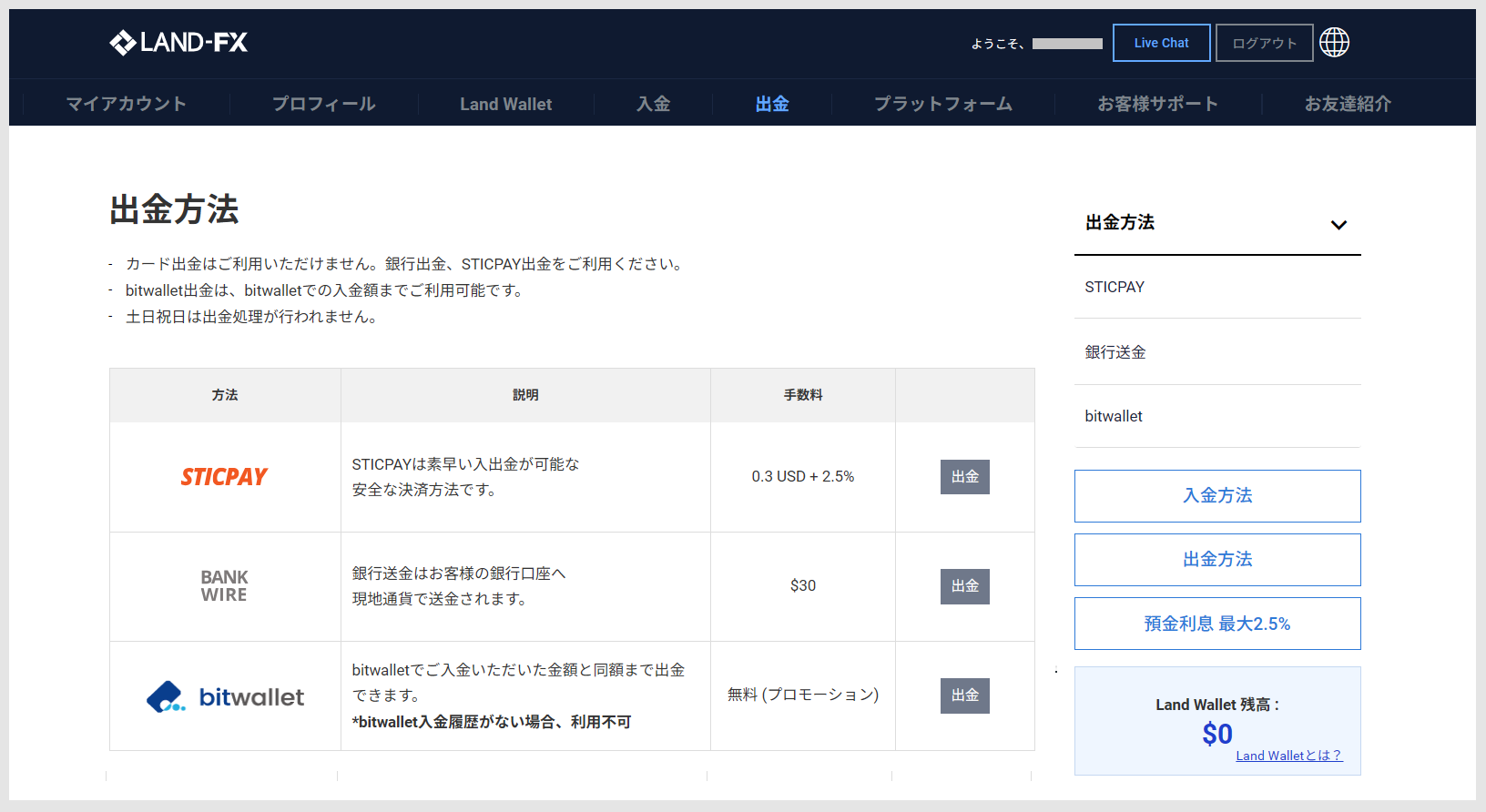The image size is (1486, 812).
Task: Click the LAND-FX logo
Action: [178, 43]
